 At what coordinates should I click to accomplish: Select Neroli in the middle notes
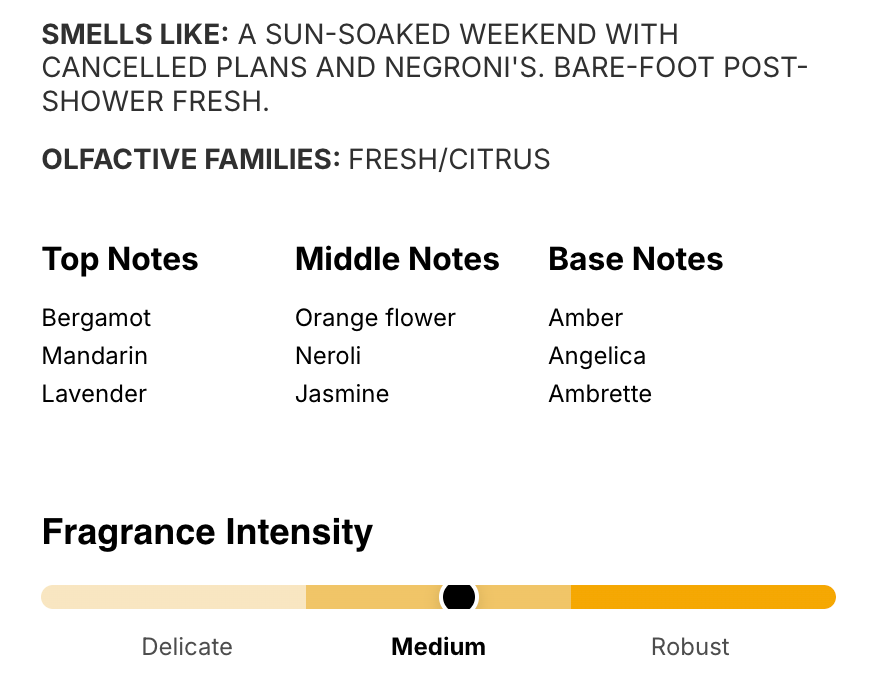click(328, 356)
